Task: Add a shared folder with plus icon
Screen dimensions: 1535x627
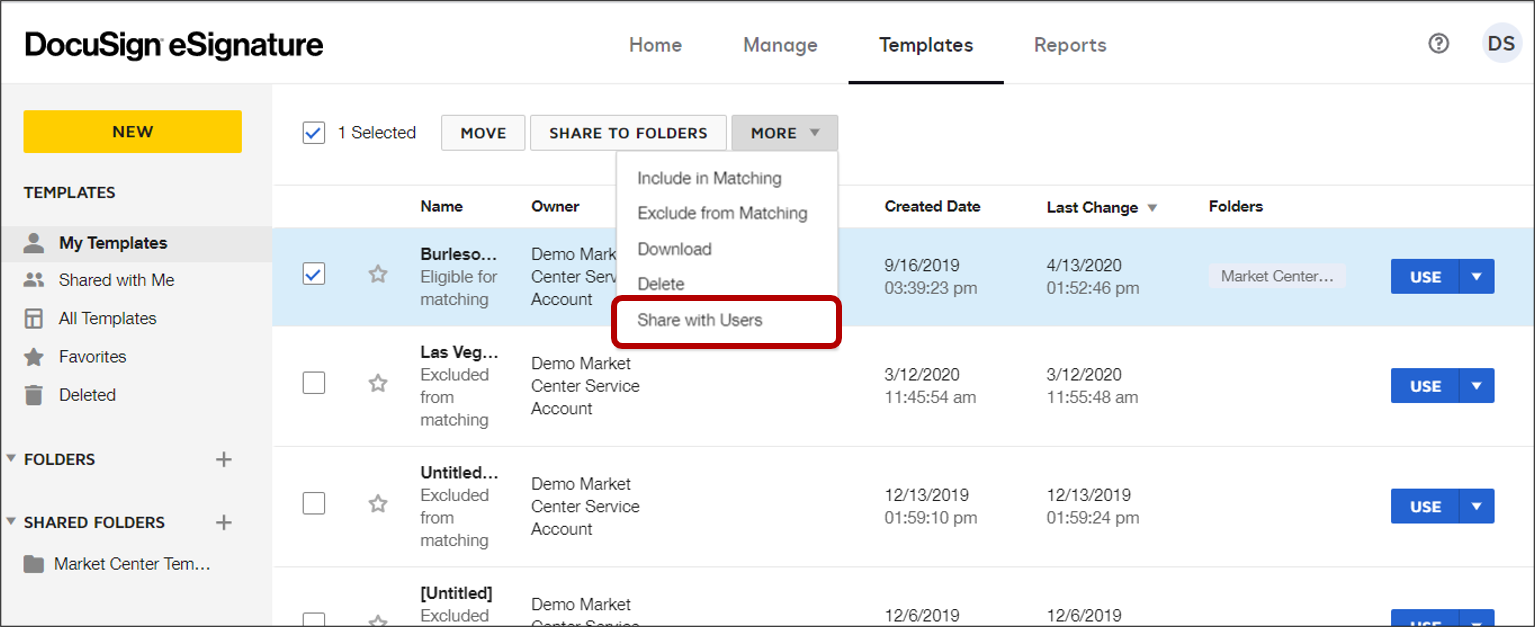Action: pyautogui.click(x=224, y=523)
